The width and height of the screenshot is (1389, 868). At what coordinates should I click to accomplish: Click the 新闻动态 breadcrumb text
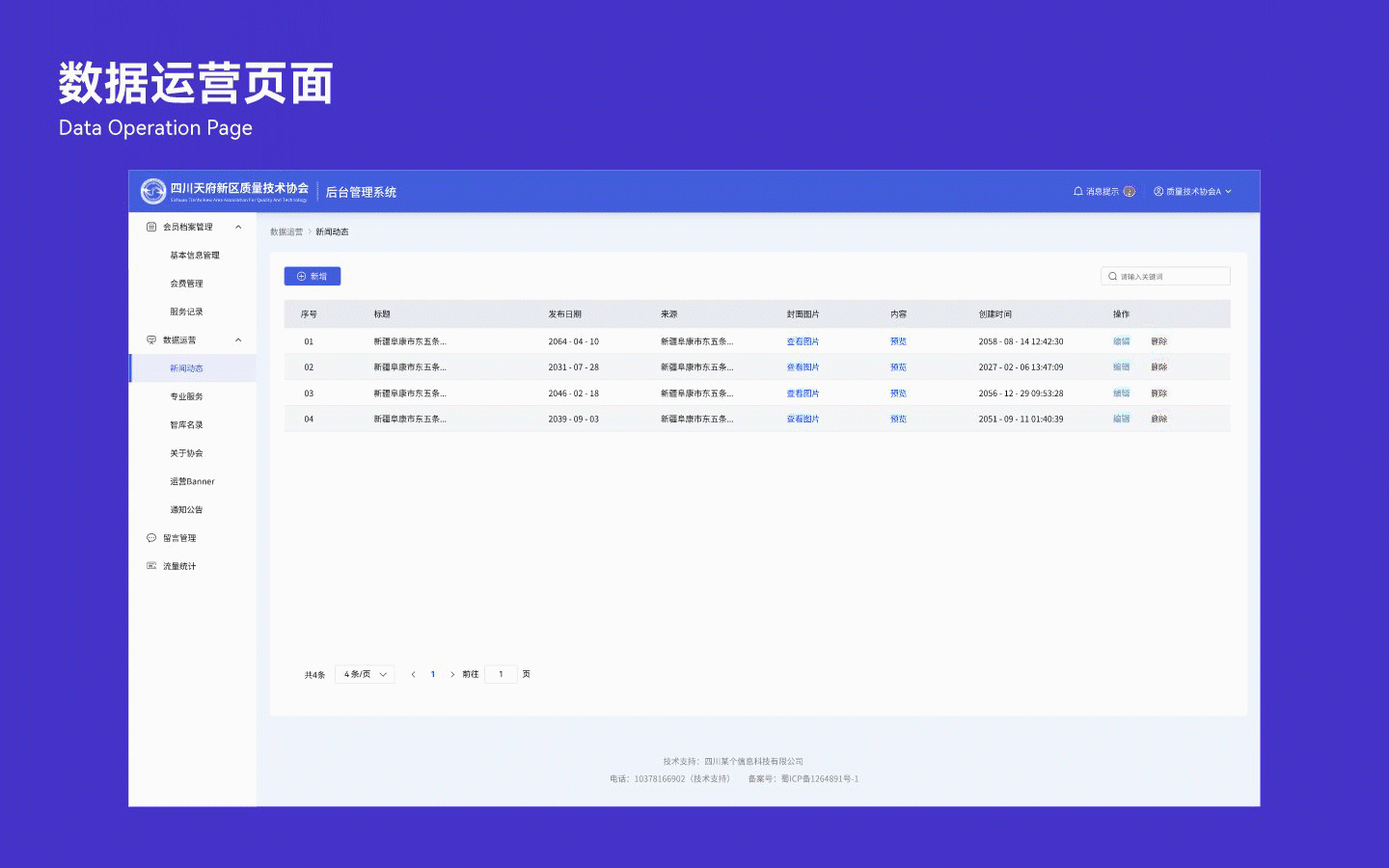(x=332, y=232)
